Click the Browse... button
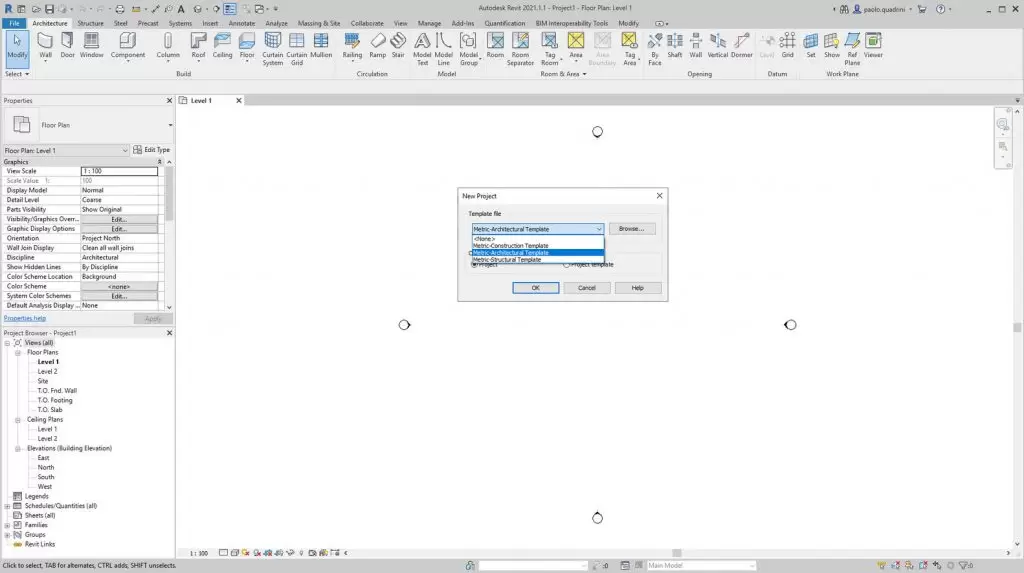This screenshot has height=573, width=1024. [x=631, y=229]
